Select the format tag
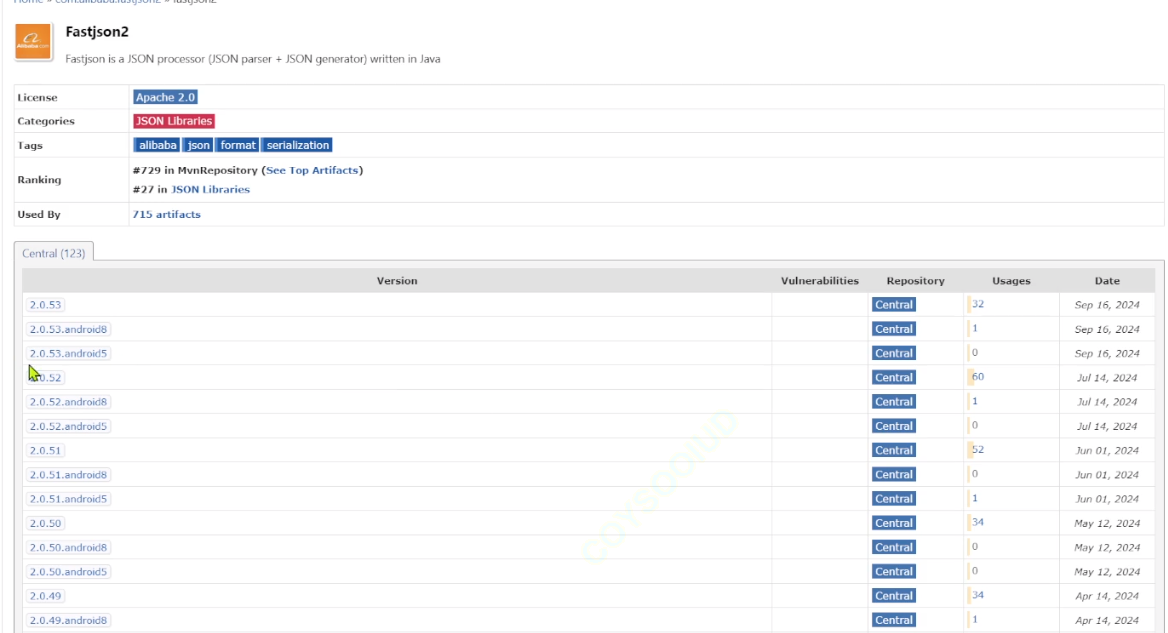The height and width of the screenshot is (633, 1168). pos(238,145)
